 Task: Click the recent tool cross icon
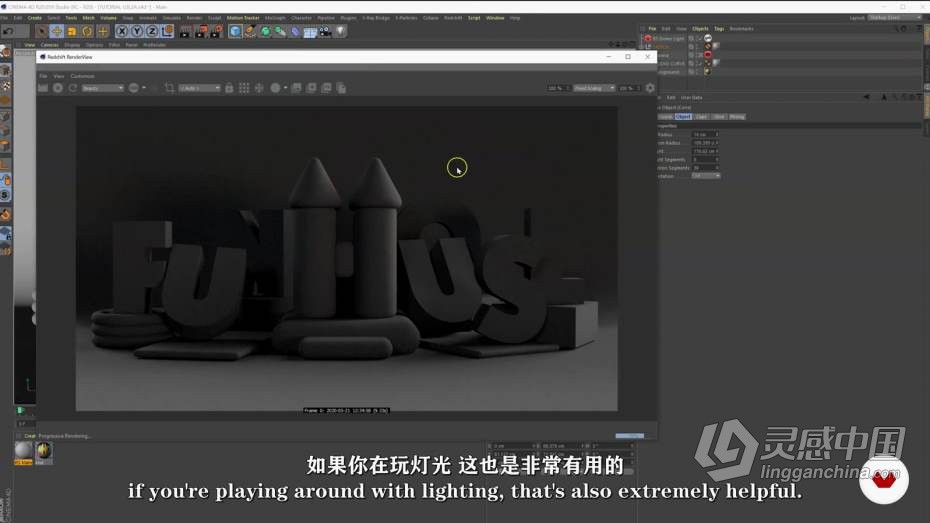[x=103, y=31]
